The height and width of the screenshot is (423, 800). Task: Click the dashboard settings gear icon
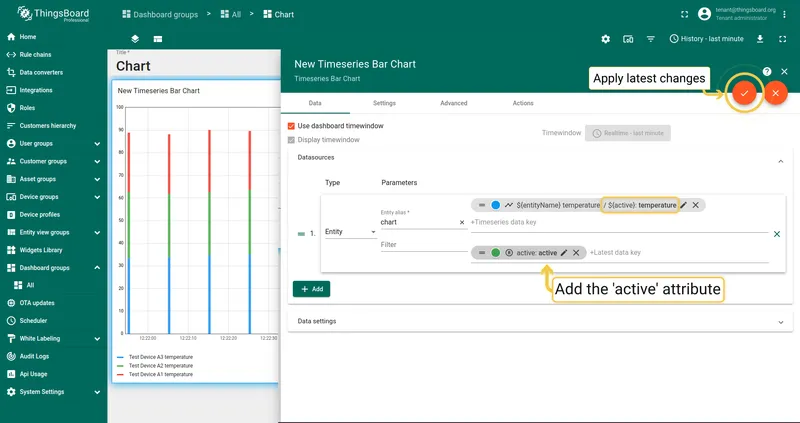(x=606, y=39)
